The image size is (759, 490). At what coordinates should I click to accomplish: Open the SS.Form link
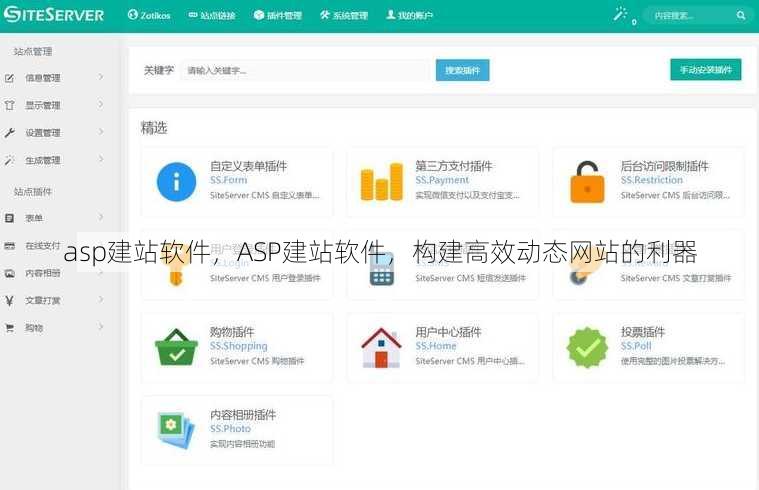tap(228, 180)
